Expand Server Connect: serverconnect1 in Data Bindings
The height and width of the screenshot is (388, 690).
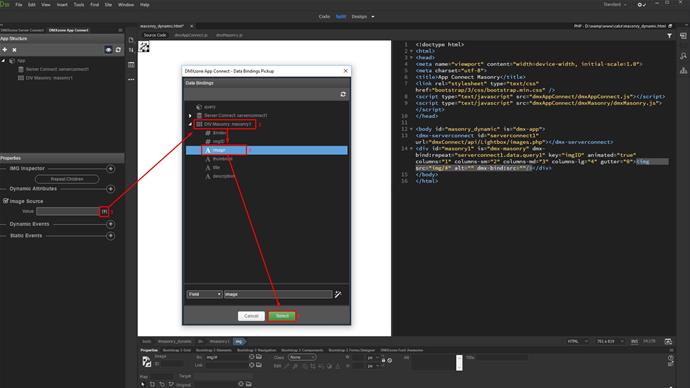(190, 116)
